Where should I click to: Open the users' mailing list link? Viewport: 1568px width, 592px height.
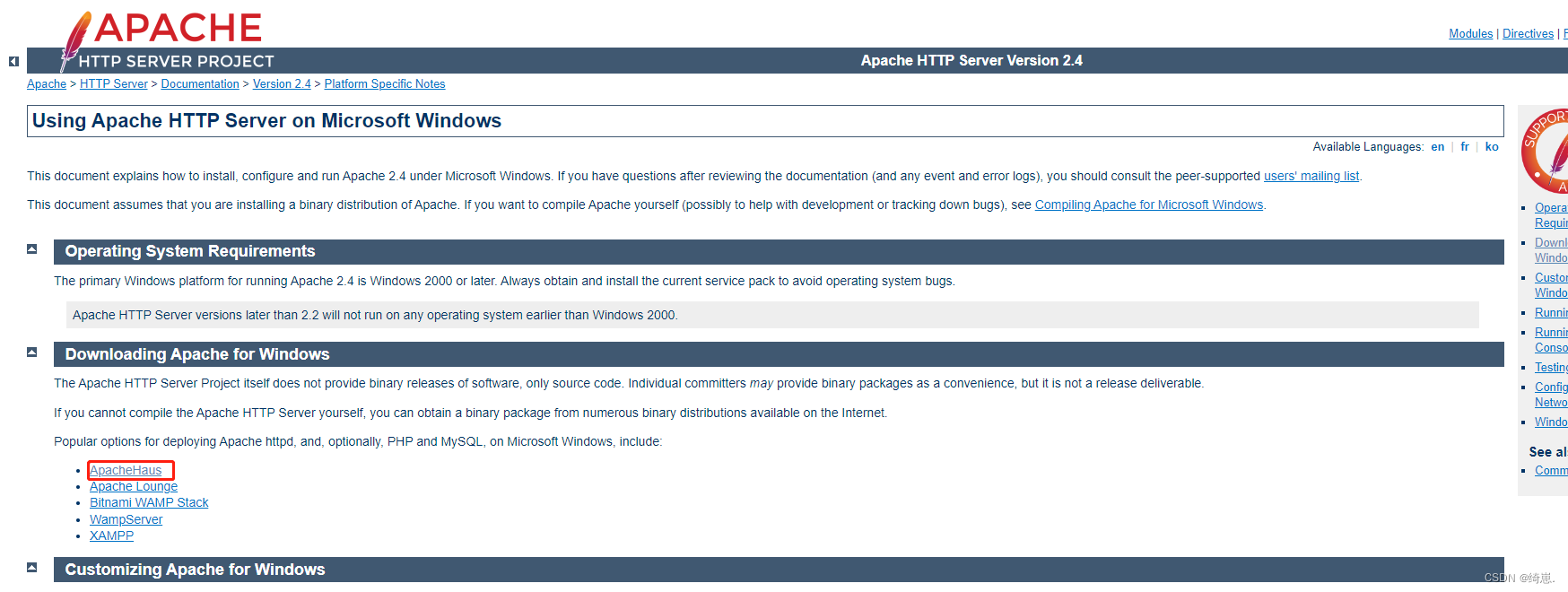click(1311, 176)
